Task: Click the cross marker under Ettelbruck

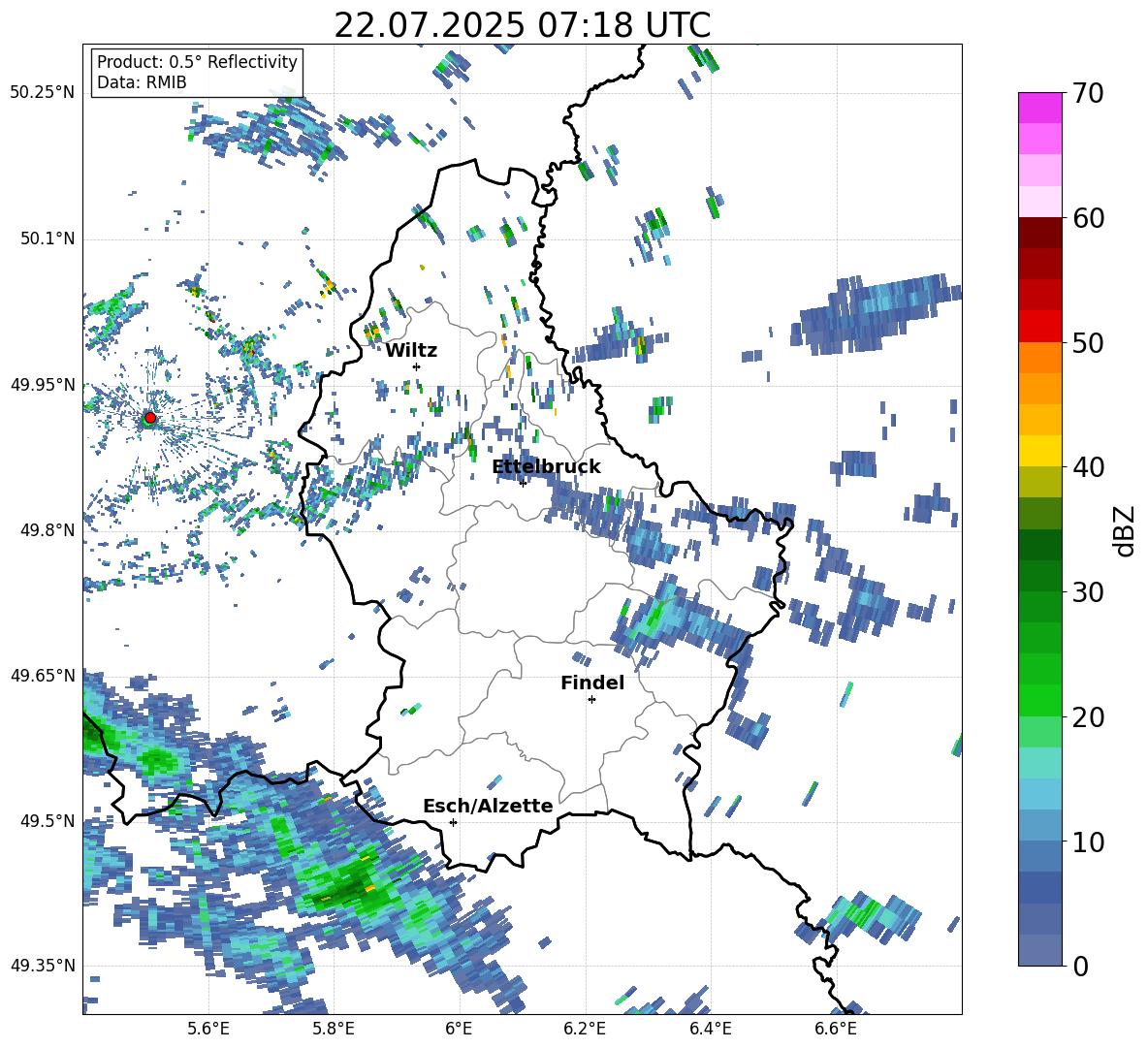Action: click(523, 483)
